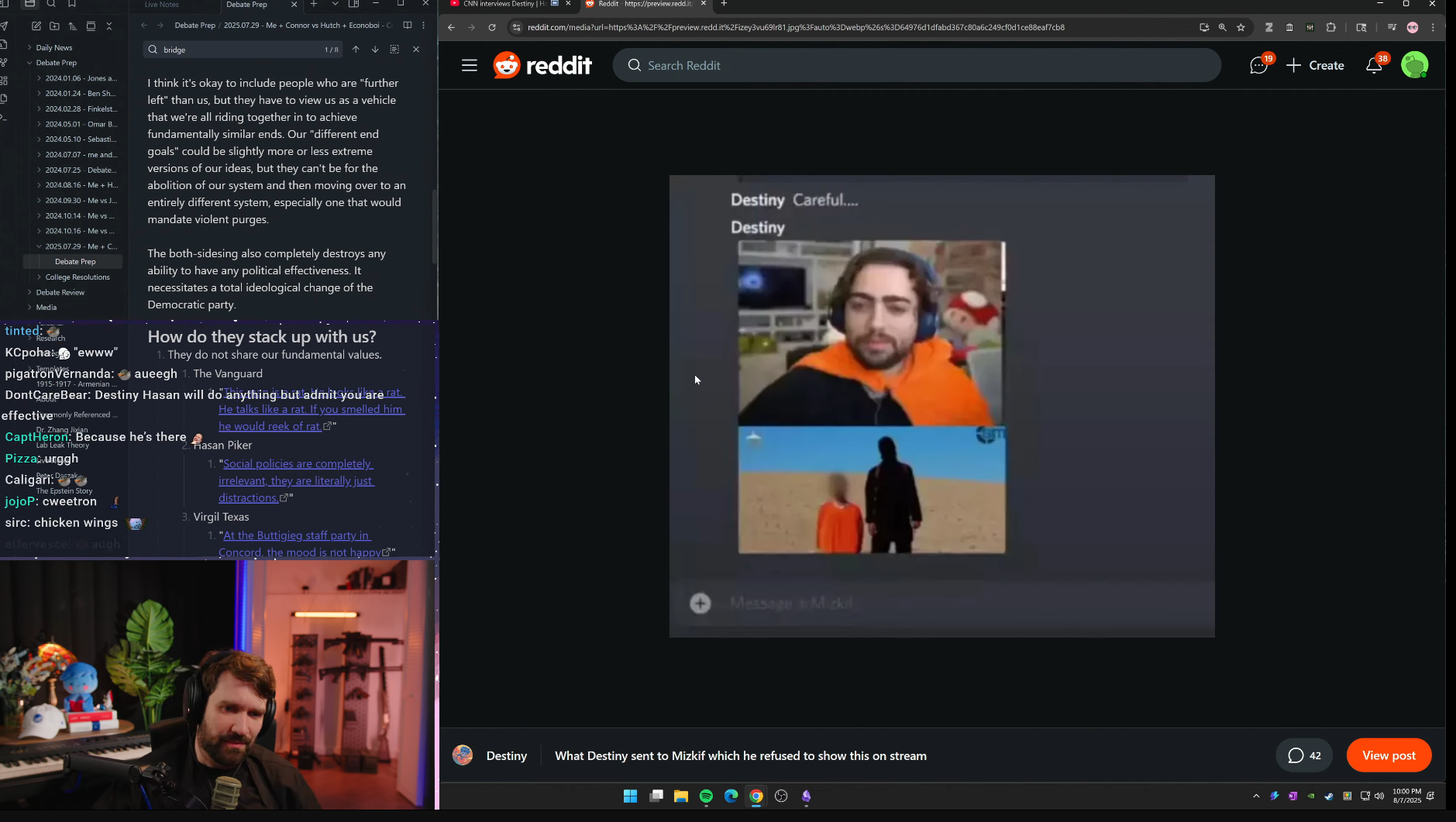Open Obsidian tab list dropdown arrow
Image resolution: width=1456 pixels, height=822 pixels.
click(x=335, y=4)
